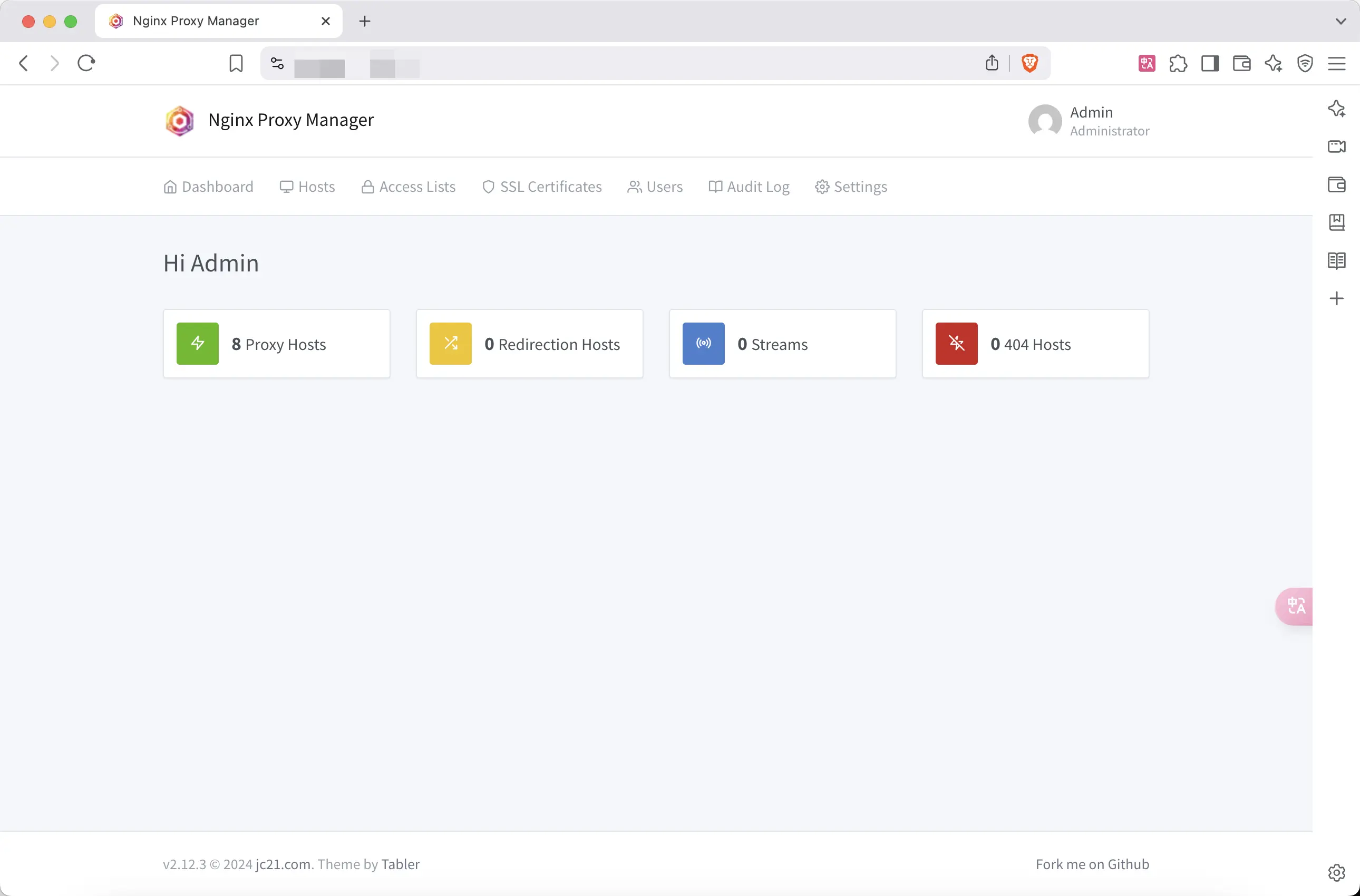Image resolution: width=1360 pixels, height=896 pixels.
Task: Open the Audit Log page
Action: tap(749, 187)
